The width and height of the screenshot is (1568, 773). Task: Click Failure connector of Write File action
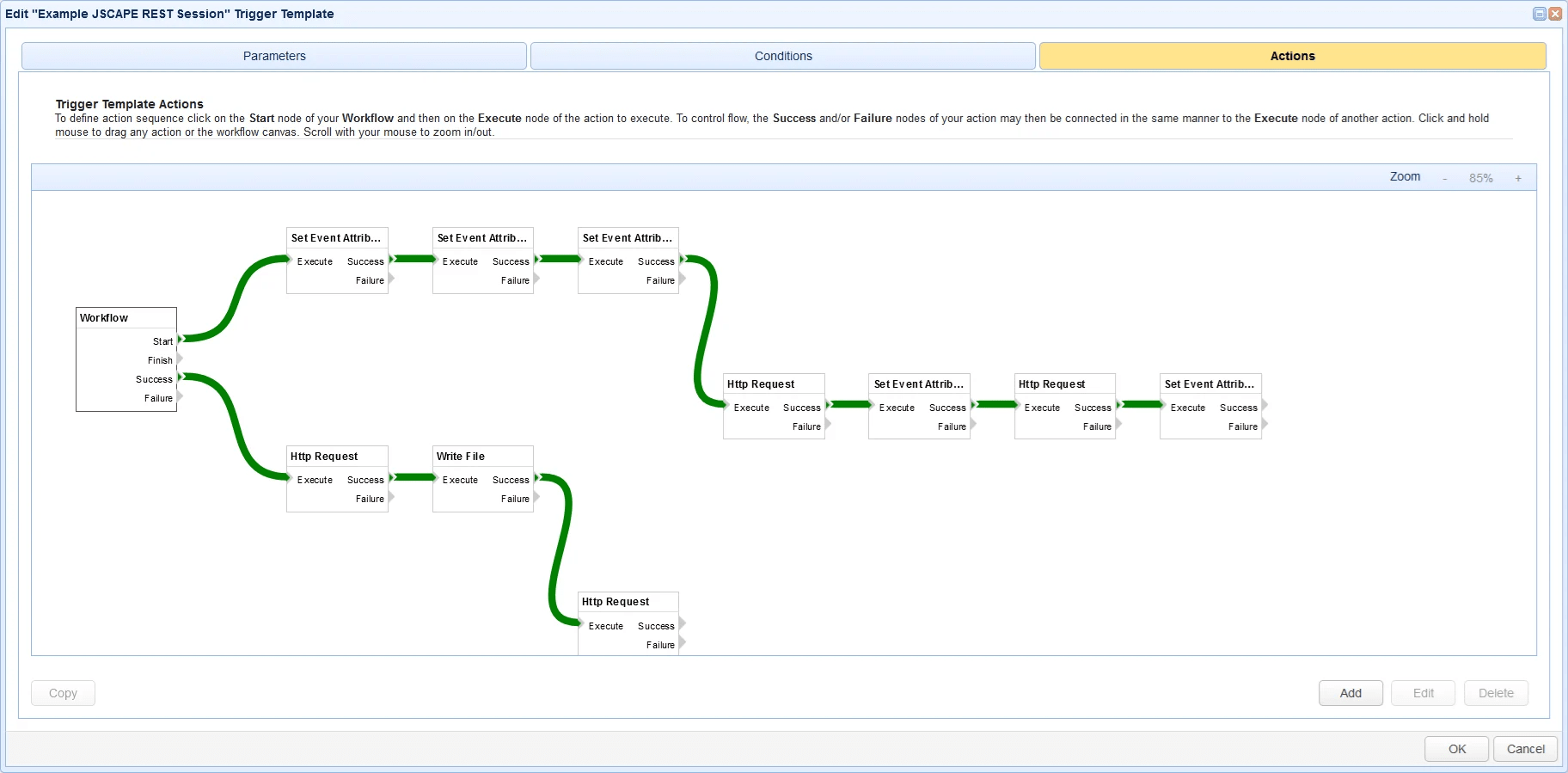pos(536,497)
